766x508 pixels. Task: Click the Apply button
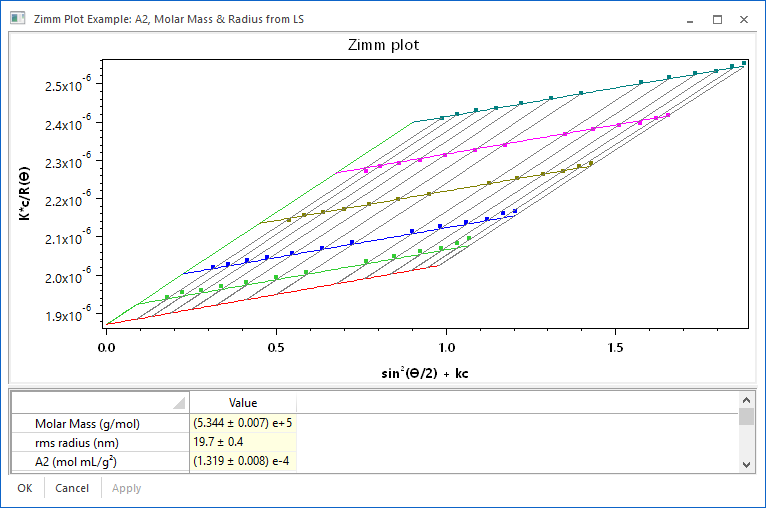pyautogui.click(x=126, y=488)
